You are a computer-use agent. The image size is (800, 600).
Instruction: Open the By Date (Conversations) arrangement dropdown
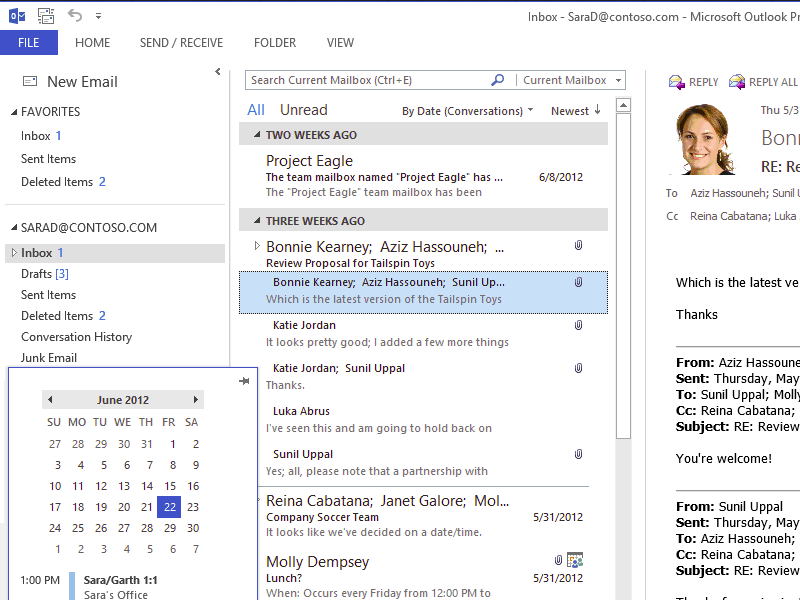click(x=467, y=111)
